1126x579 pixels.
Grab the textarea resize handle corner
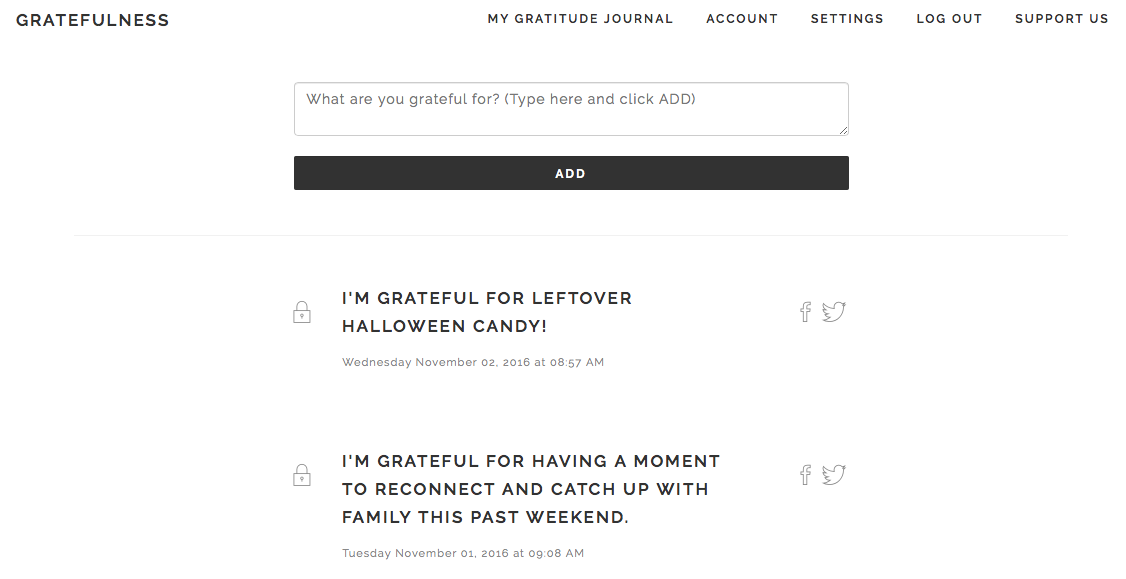click(843, 130)
